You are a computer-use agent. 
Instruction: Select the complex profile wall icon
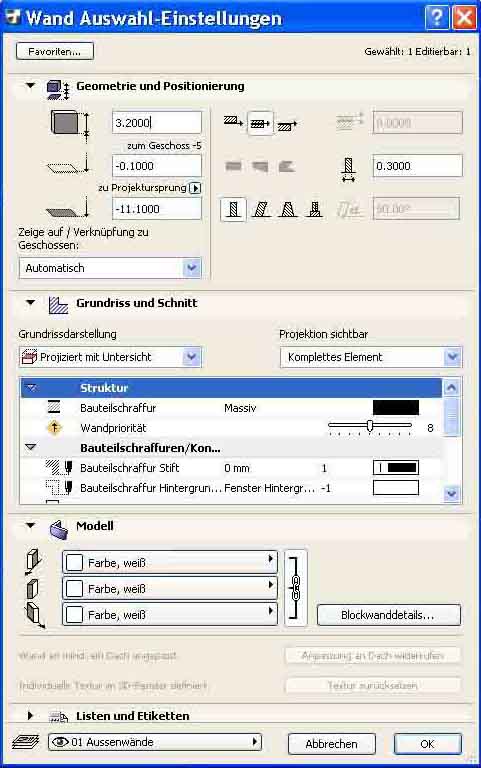[x=315, y=210]
